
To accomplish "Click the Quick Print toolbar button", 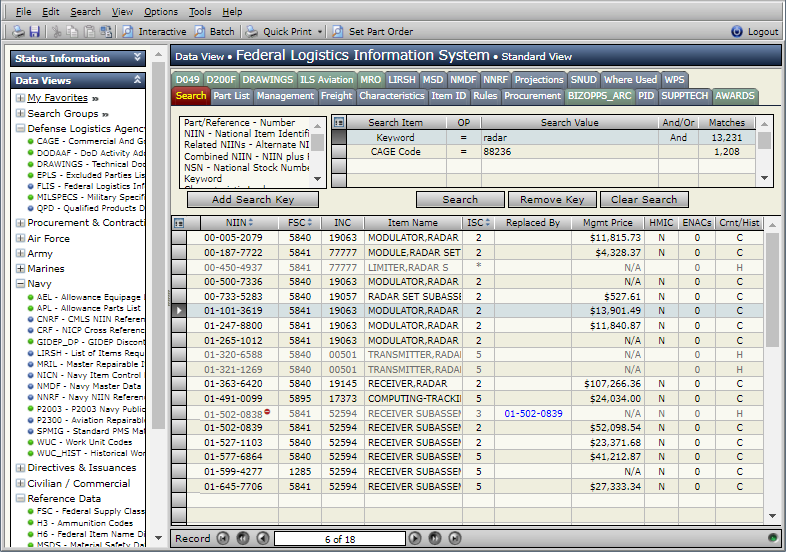I will (x=279, y=32).
